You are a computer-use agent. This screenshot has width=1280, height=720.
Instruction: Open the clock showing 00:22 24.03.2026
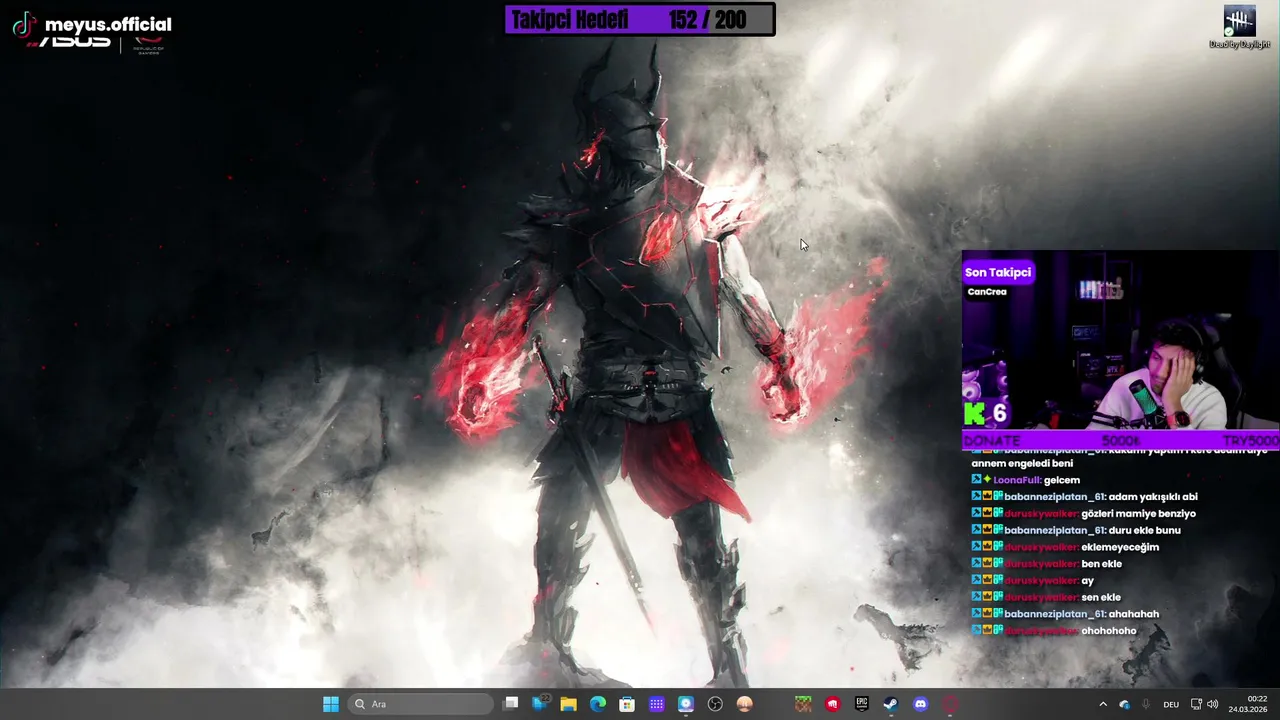point(1249,704)
